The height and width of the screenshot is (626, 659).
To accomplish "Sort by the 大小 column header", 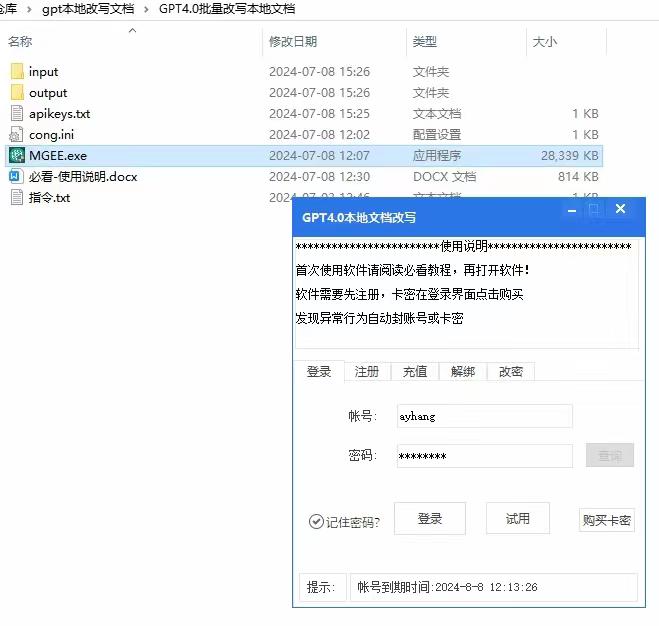I will (x=545, y=42).
